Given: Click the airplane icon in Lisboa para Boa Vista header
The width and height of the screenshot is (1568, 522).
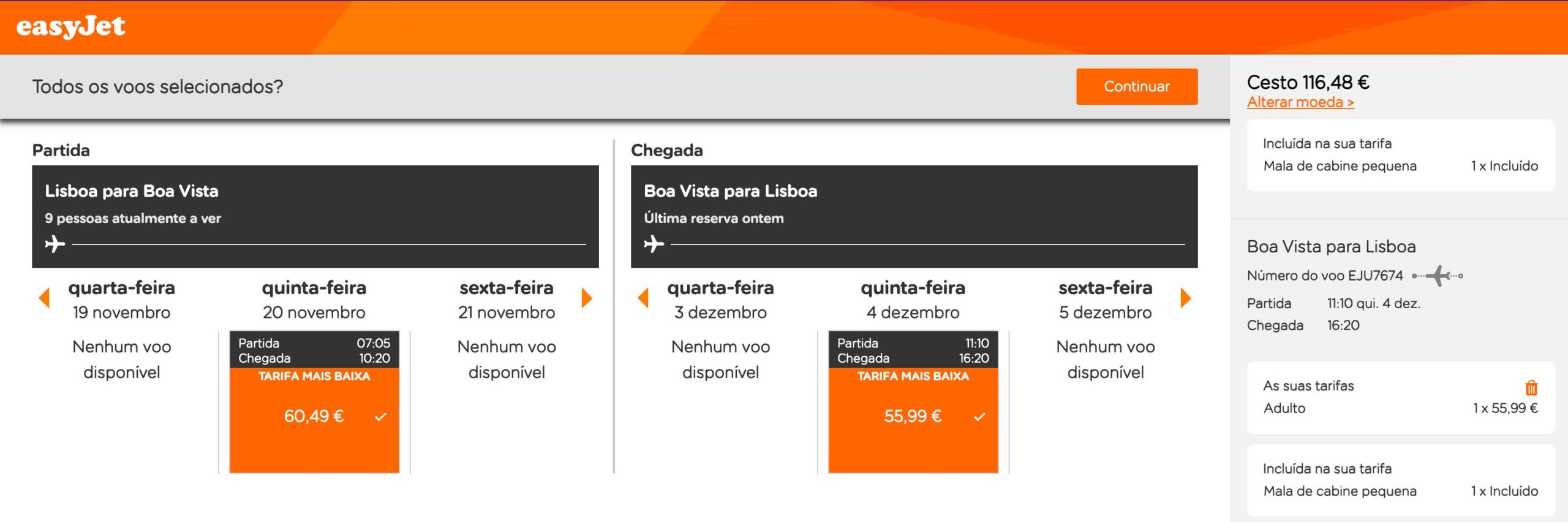Looking at the screenshot, I should [55, 244].
